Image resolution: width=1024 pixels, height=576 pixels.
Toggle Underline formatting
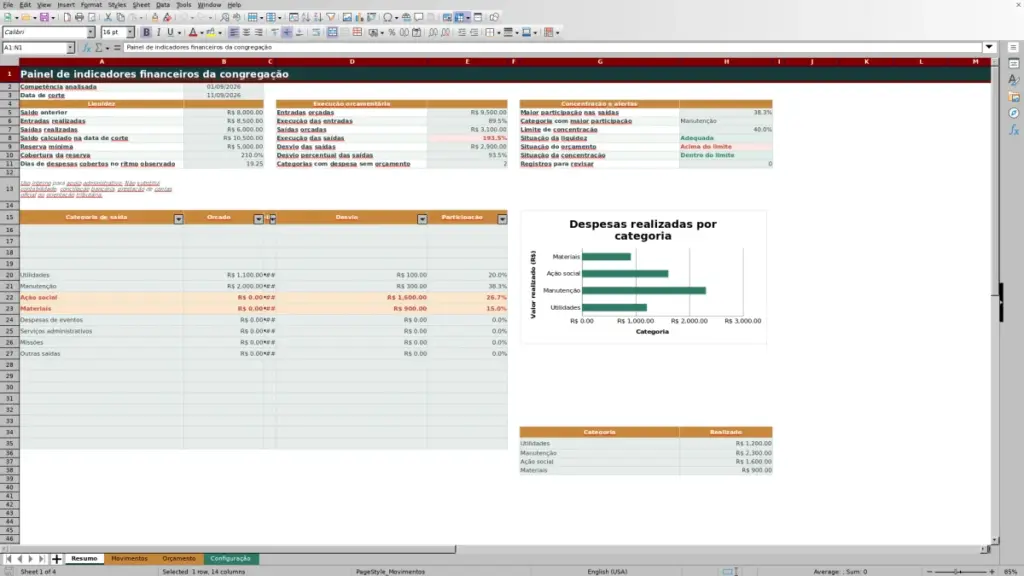[x=170, y=32]
